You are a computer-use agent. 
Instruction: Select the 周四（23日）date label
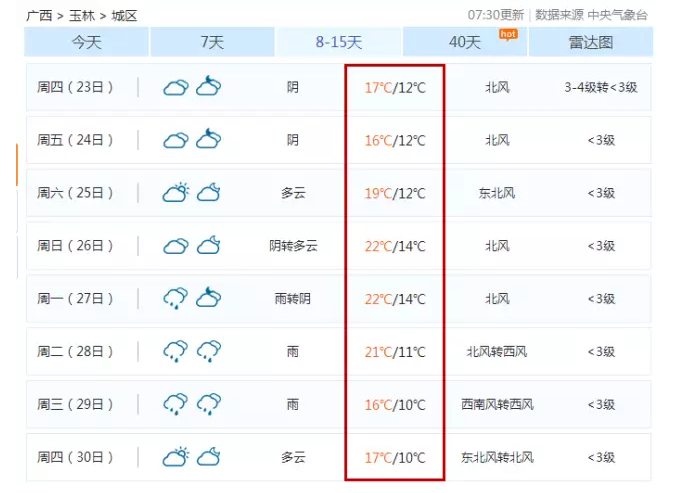tap(75, 87)
